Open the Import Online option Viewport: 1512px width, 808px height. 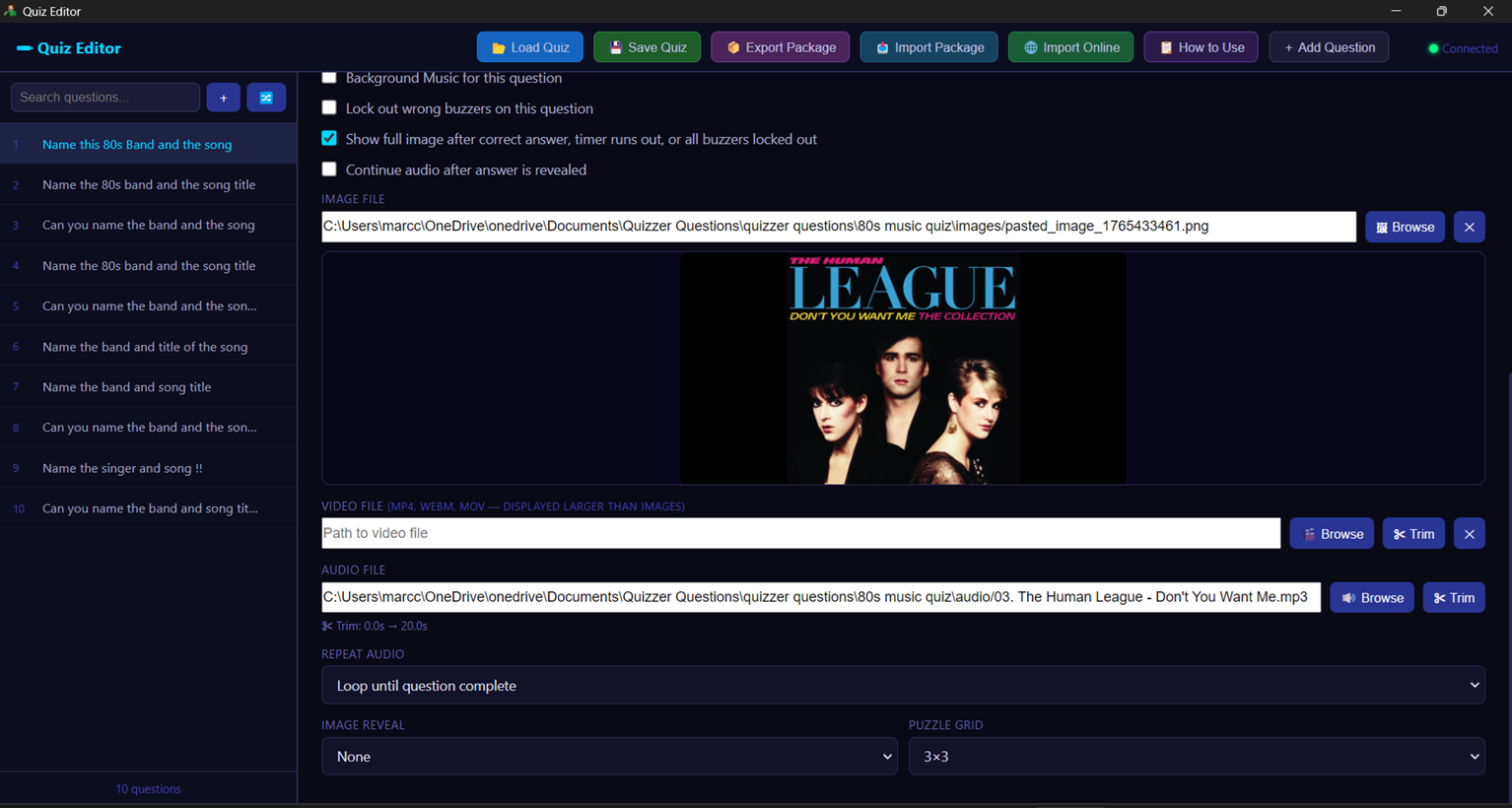click(x=1070, y=47)
